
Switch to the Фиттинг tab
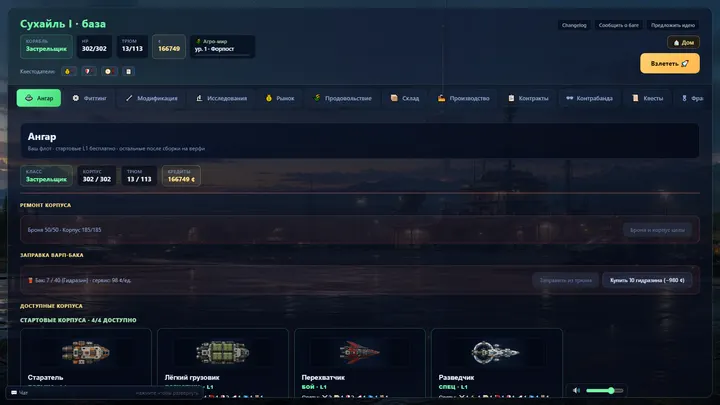click(90, 98)
